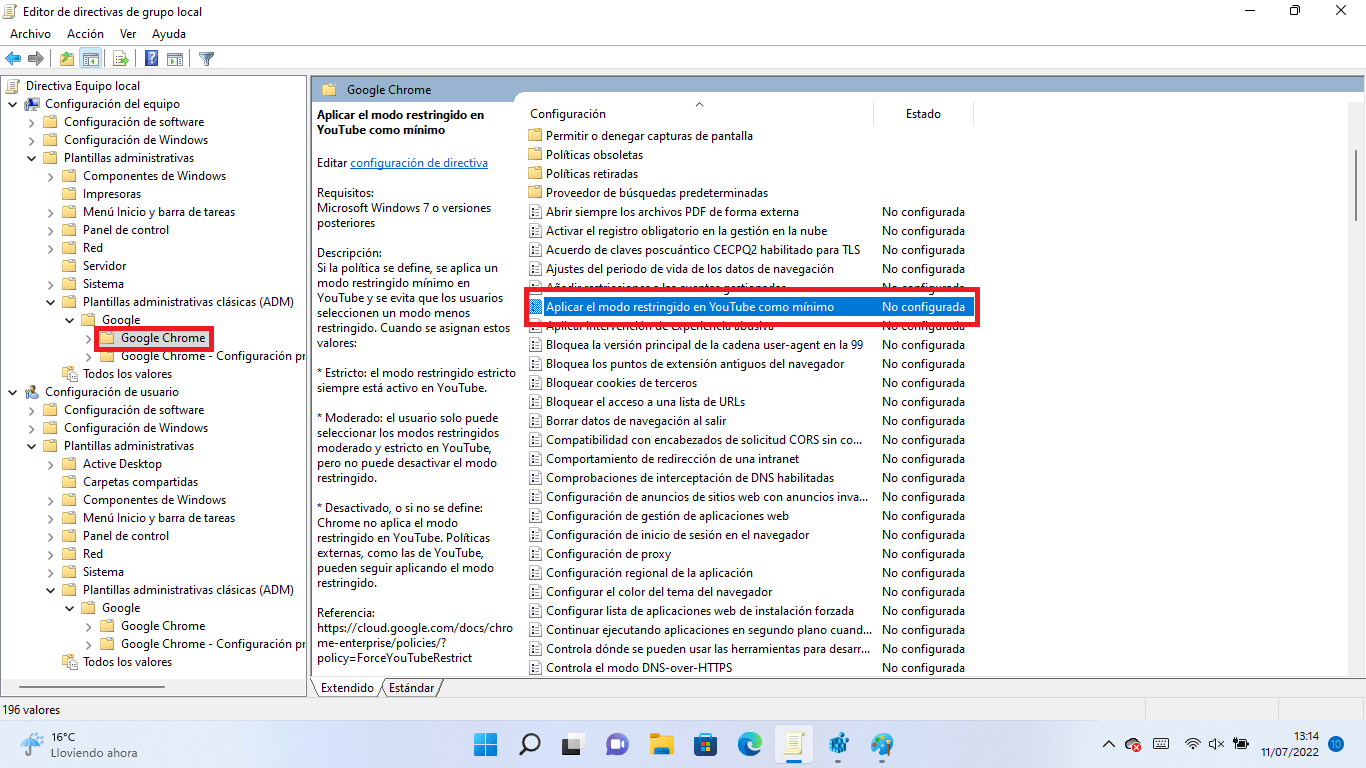This screenshot has width=1366, height=768.
Task: Select Impresoras under Configuración del equipo
Action: click(112, 194)
